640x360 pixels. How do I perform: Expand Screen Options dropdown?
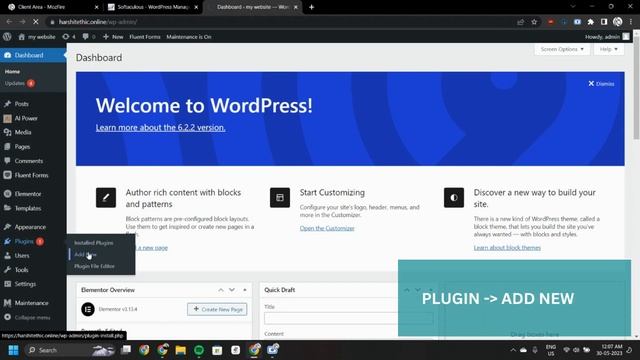click(x=562, y=49)
